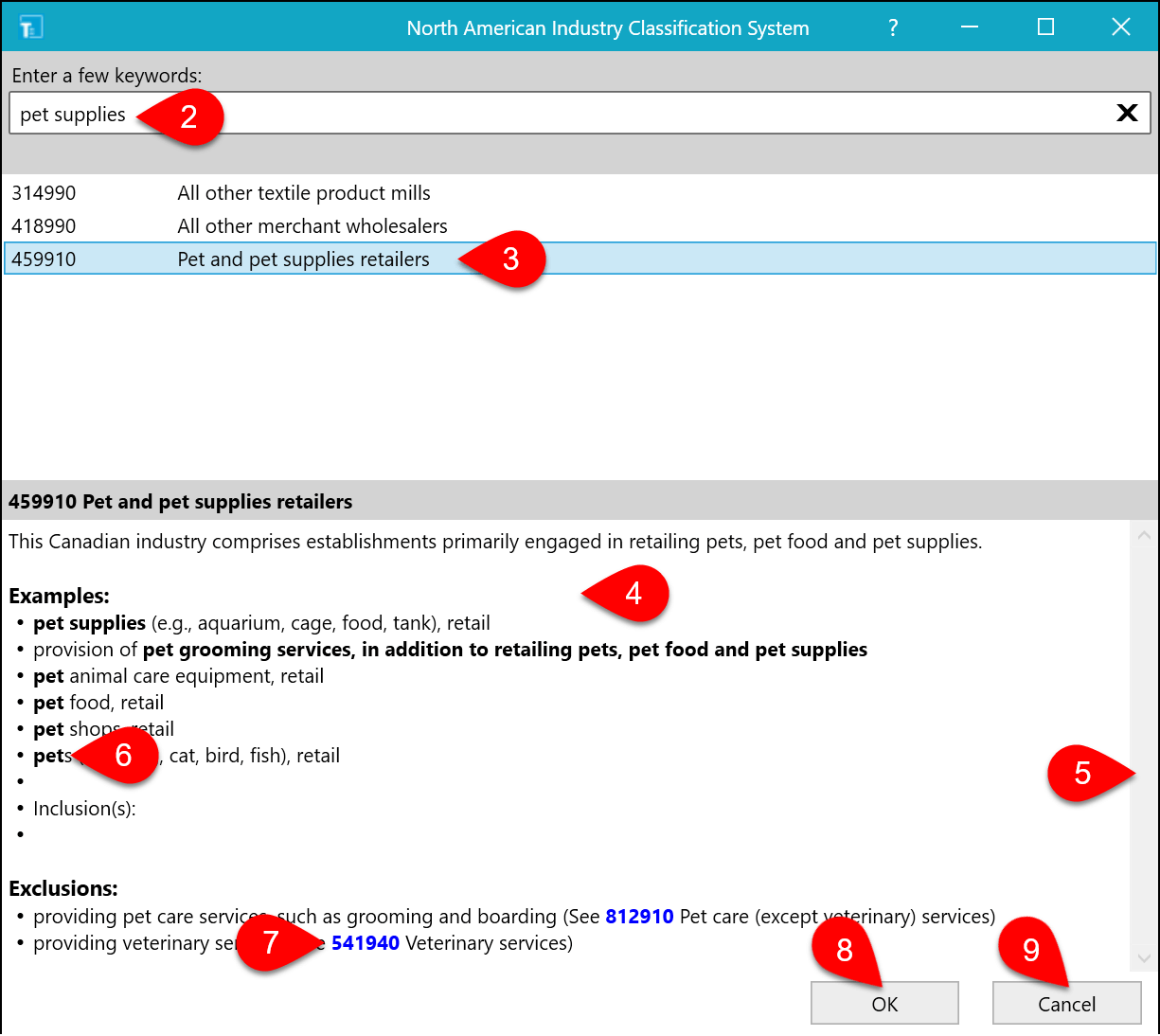Confirm selection with the OK button
This screenshot has height=1036, width=1160.
[x=884, y=1004]
